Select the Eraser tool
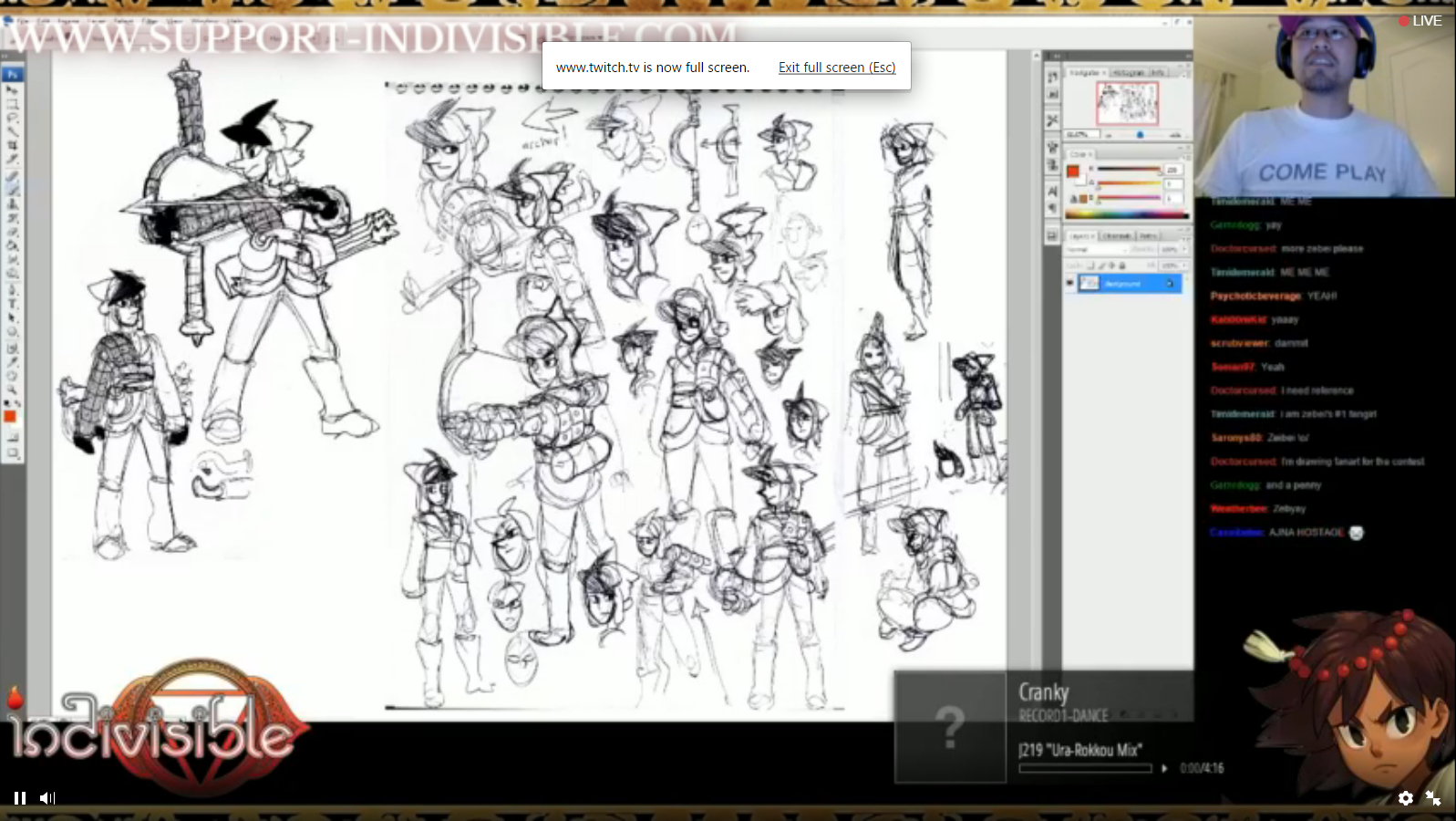1456x821 pixels. [x=12, y=231]
